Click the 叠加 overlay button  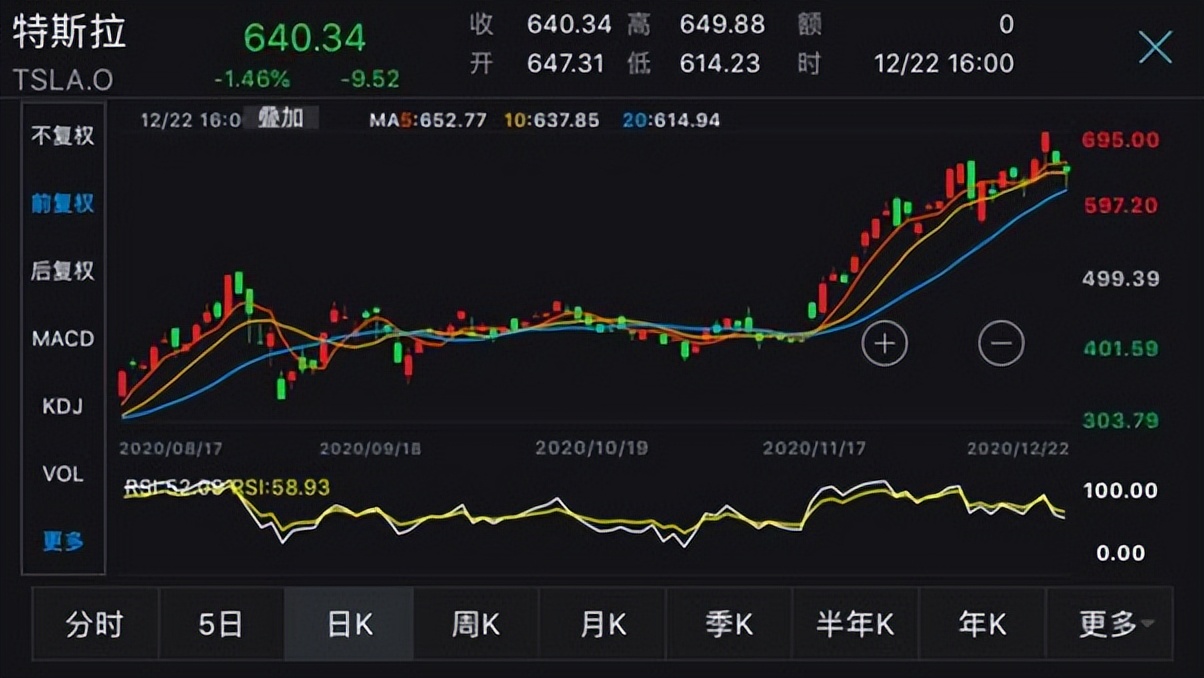pos(281,118)
